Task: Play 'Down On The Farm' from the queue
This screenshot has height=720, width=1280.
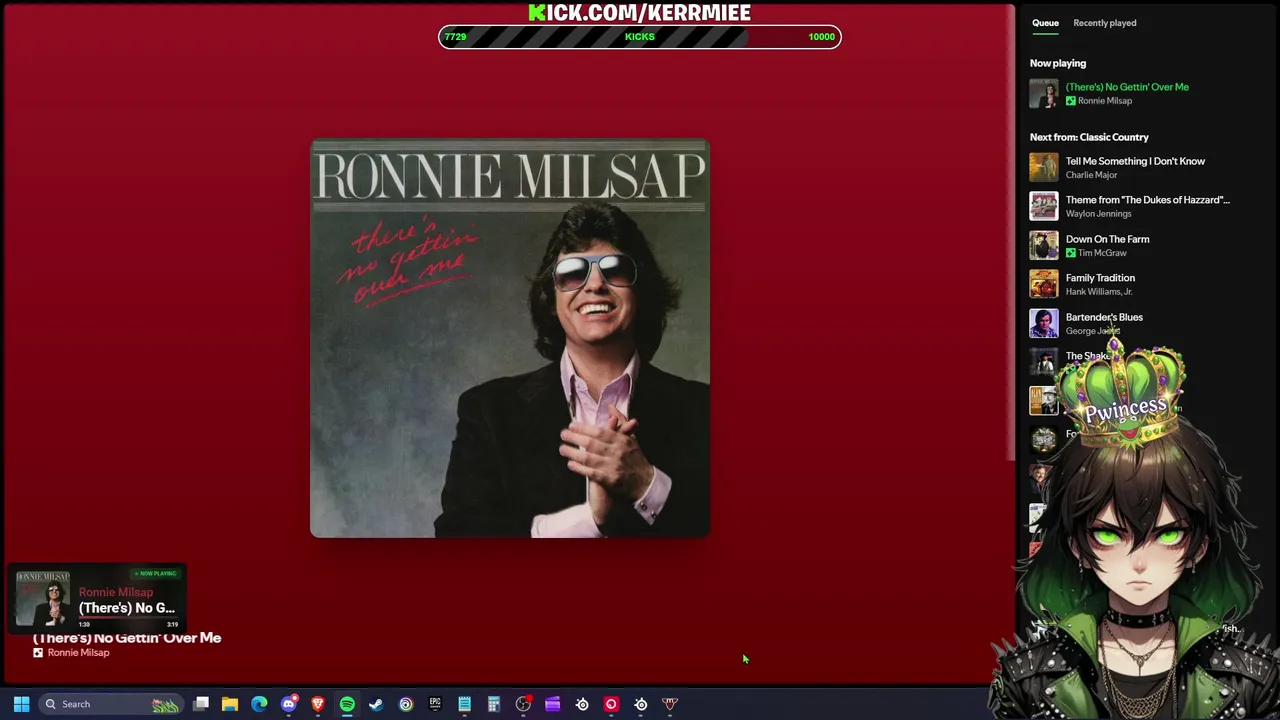Action: tap(1107, 239)
